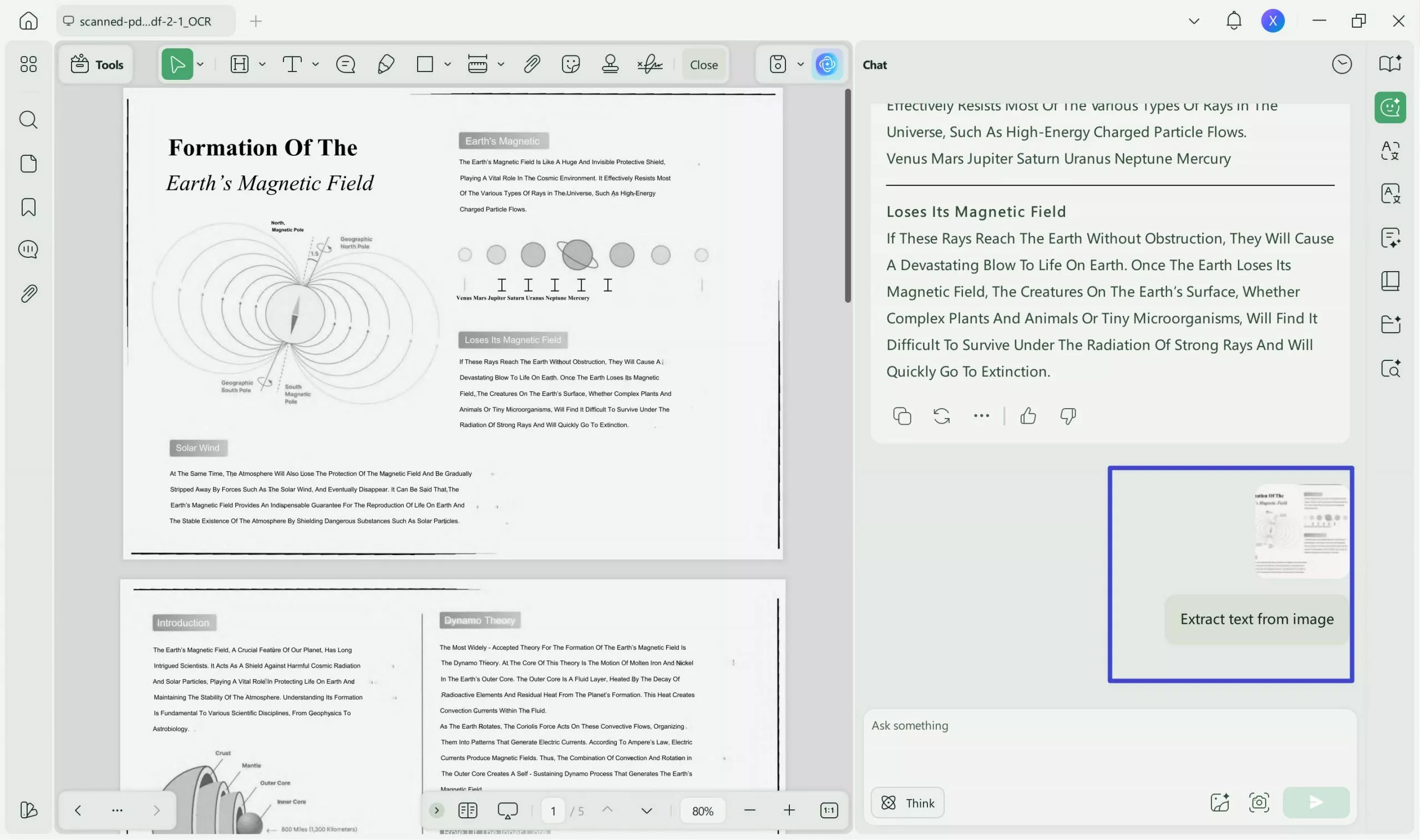Select the pencil drawing tool
Screen dimensions: 1420x840
(x=386, y=64)
